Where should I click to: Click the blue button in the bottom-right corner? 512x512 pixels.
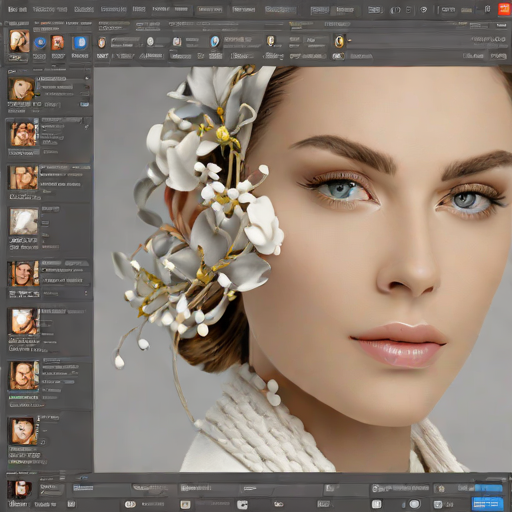487,503
